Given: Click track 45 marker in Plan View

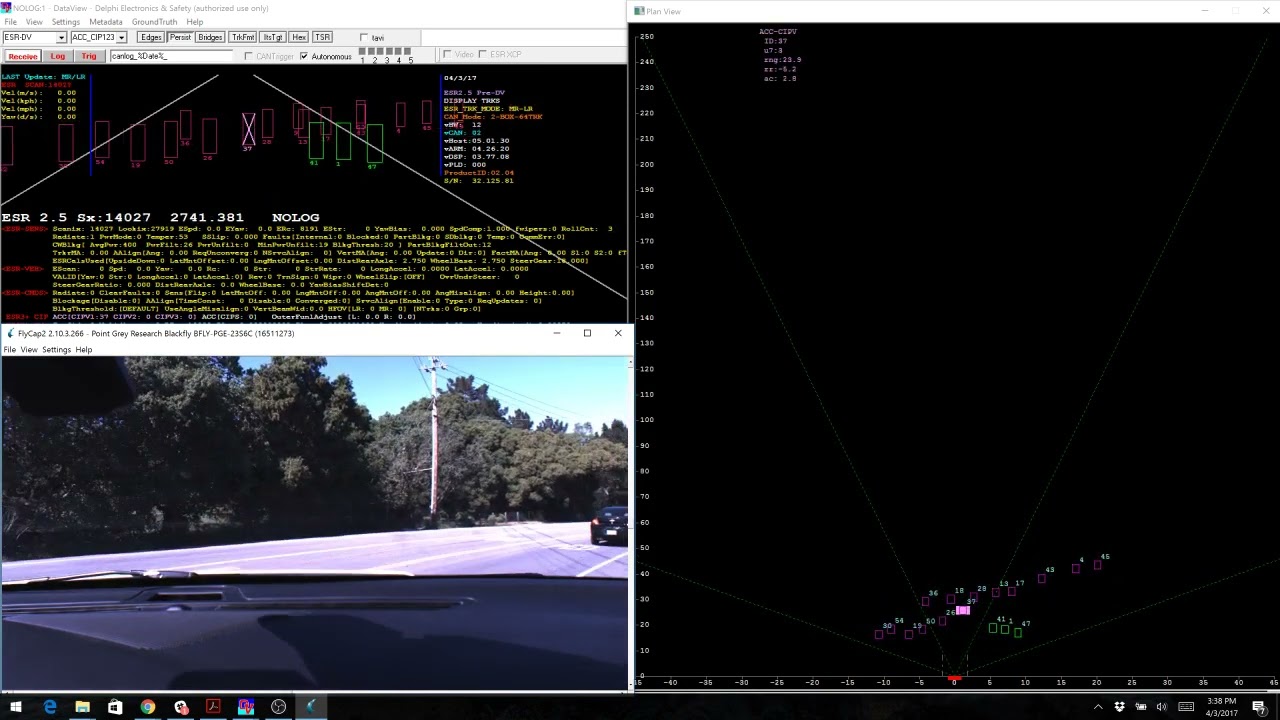Looking at the screenshot, I should pyautogui.click(x=1097, y=565).
